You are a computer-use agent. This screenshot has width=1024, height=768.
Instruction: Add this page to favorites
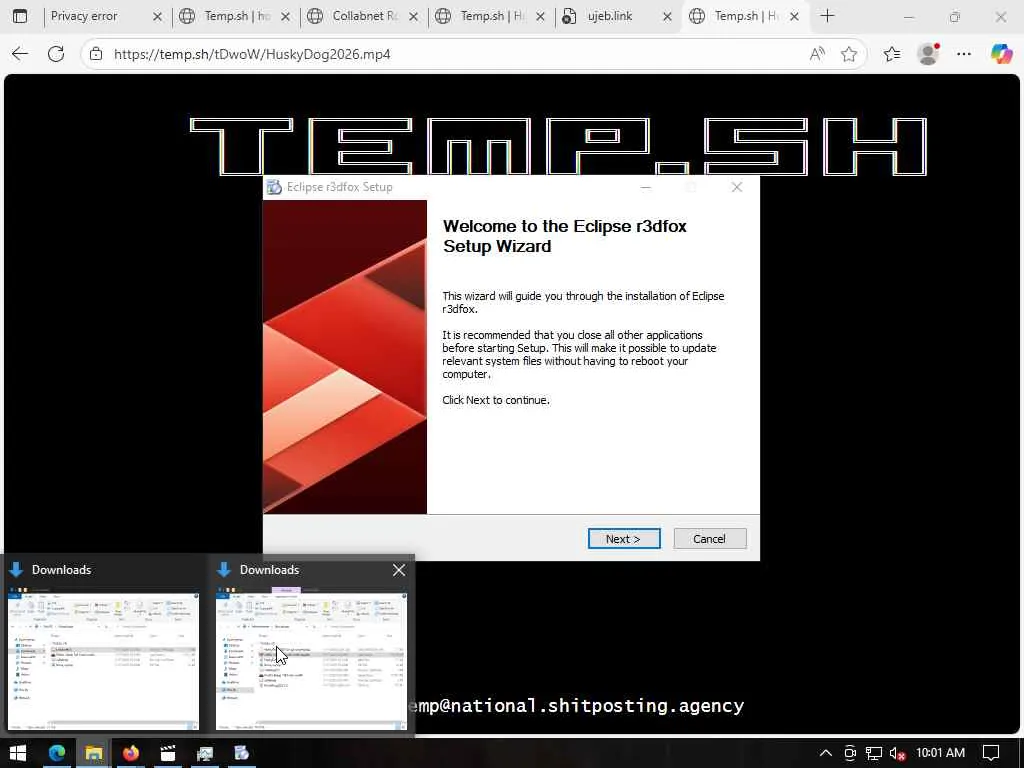(849, 54)
